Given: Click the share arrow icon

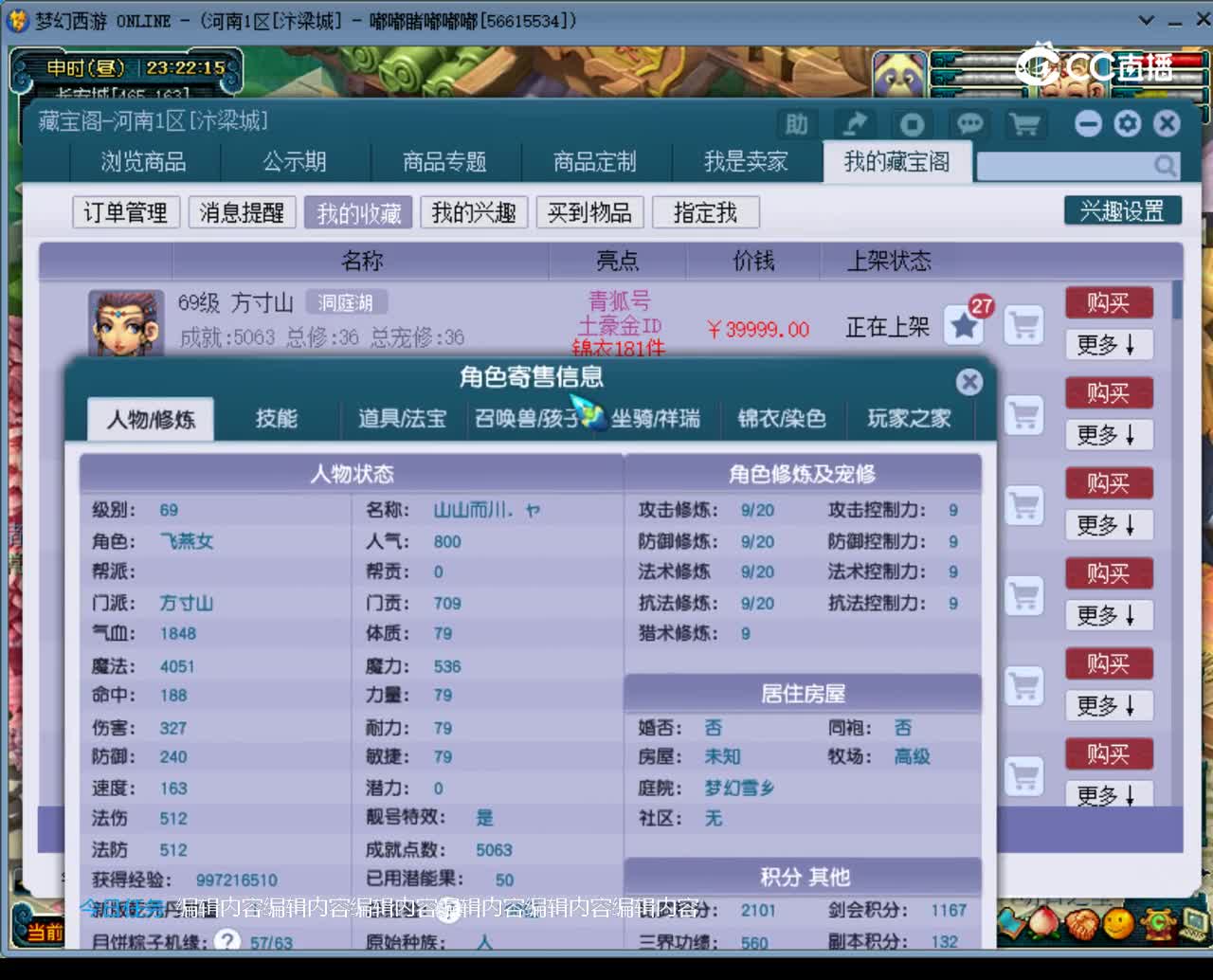Looking at the screenshot, I should click(855, 124).
